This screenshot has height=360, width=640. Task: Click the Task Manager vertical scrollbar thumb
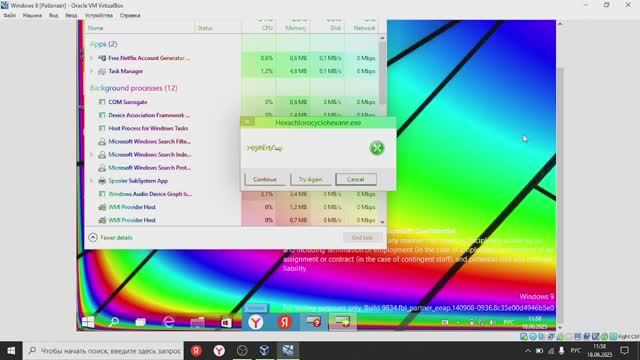(382, 73)
